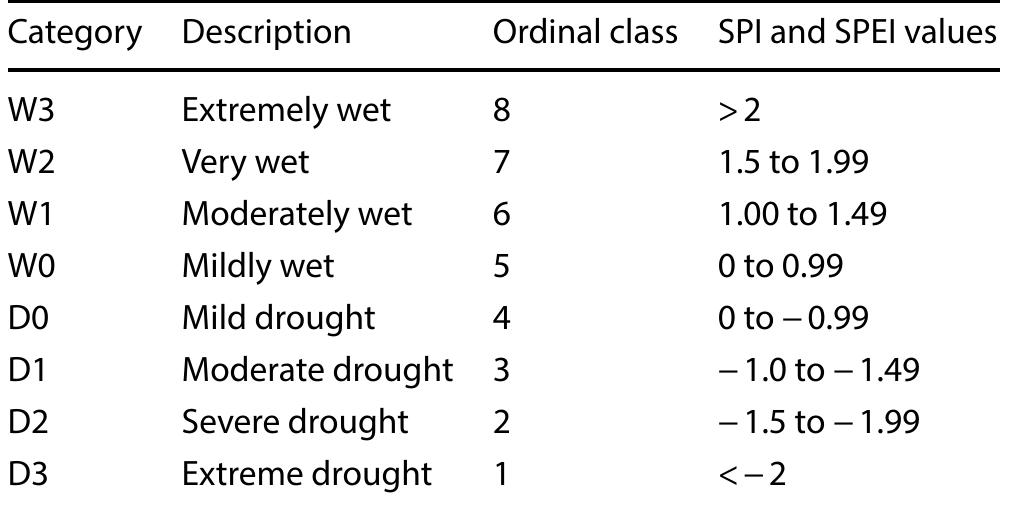Select the Moderately wet description

click(297, 213)
